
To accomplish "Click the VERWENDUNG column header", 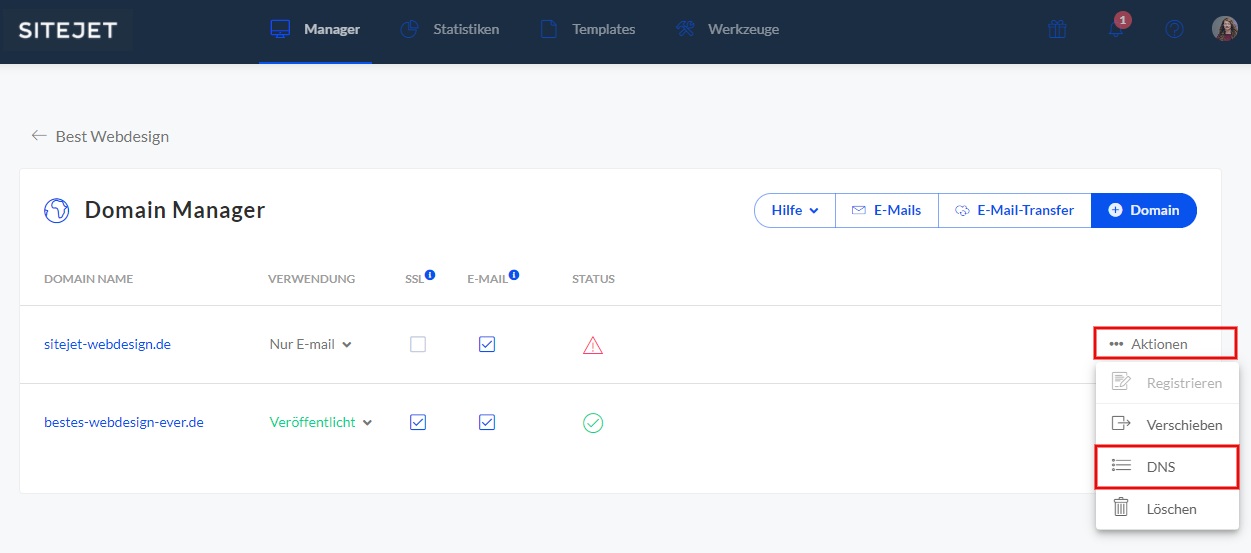I will click(312, 279).
